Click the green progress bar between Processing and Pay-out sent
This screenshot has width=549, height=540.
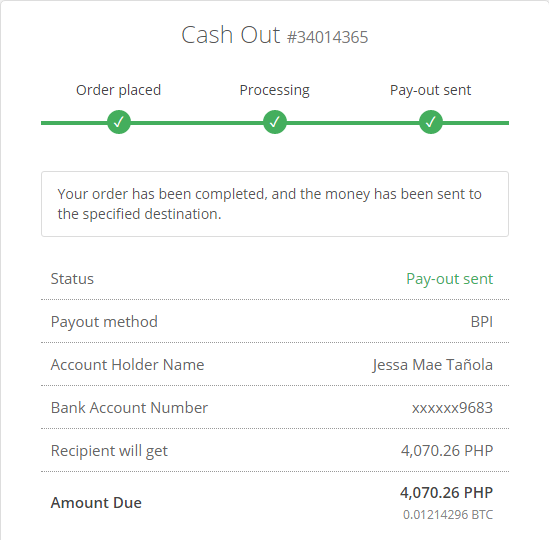(353, 123)
